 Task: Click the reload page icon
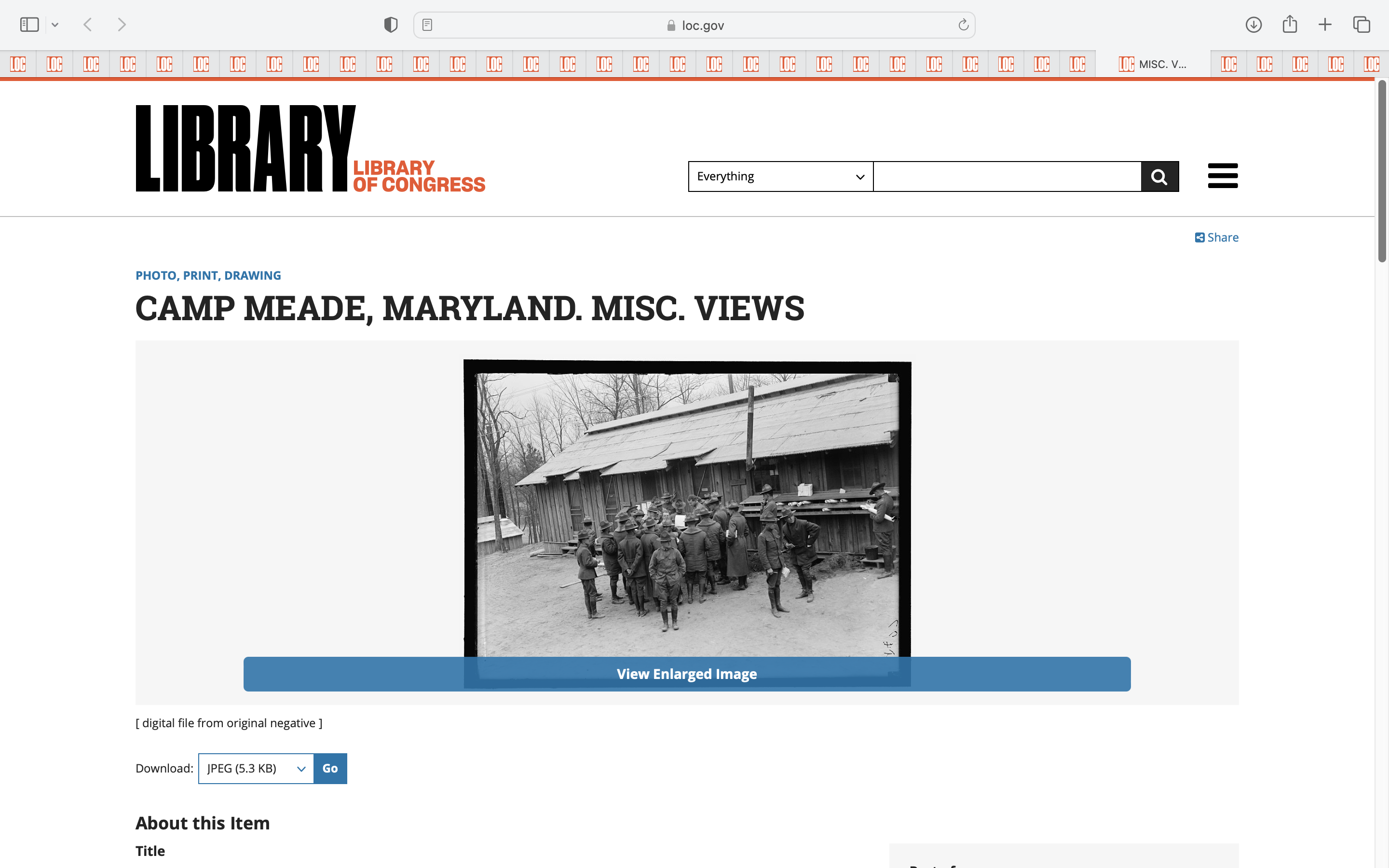[x=963, y=25]
